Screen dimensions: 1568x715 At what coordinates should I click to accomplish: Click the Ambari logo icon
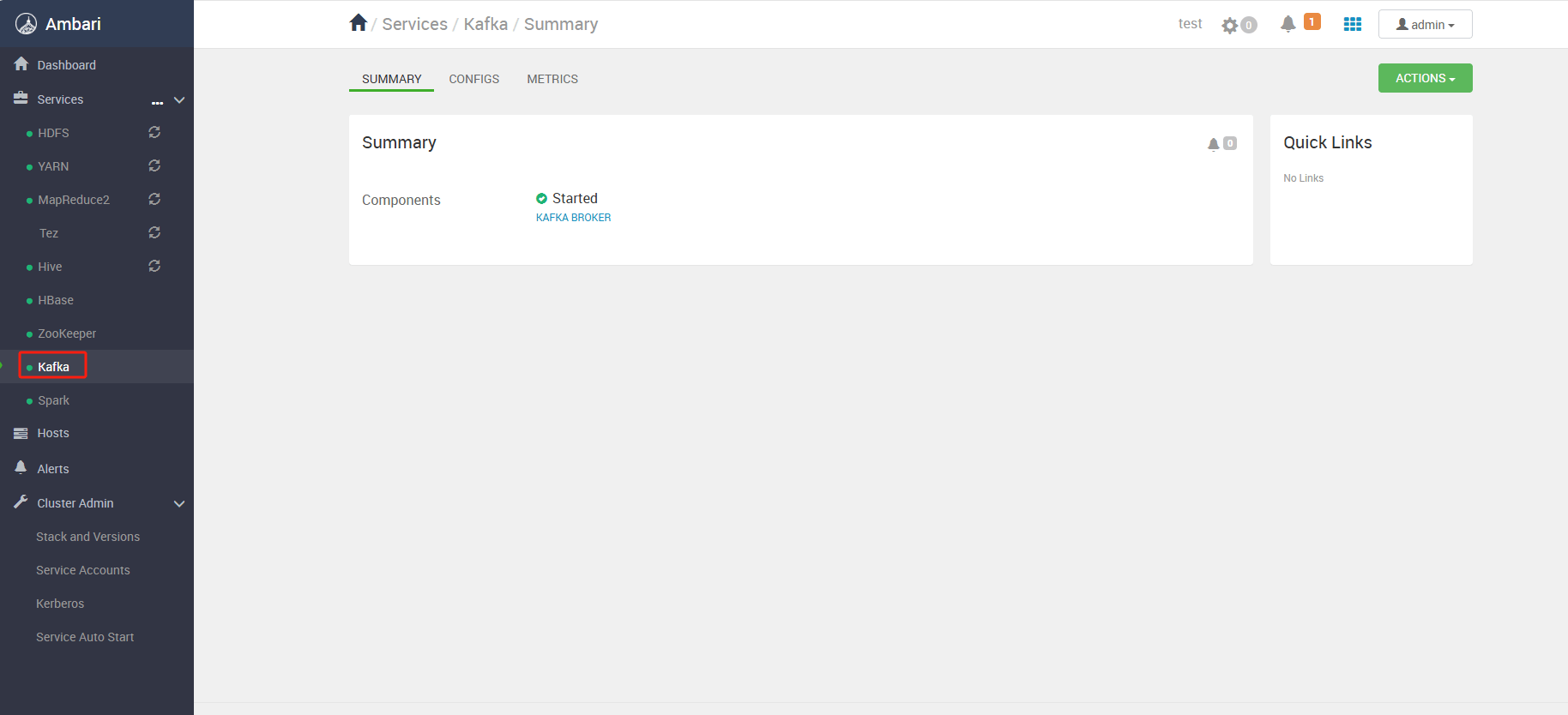[27, 24]
